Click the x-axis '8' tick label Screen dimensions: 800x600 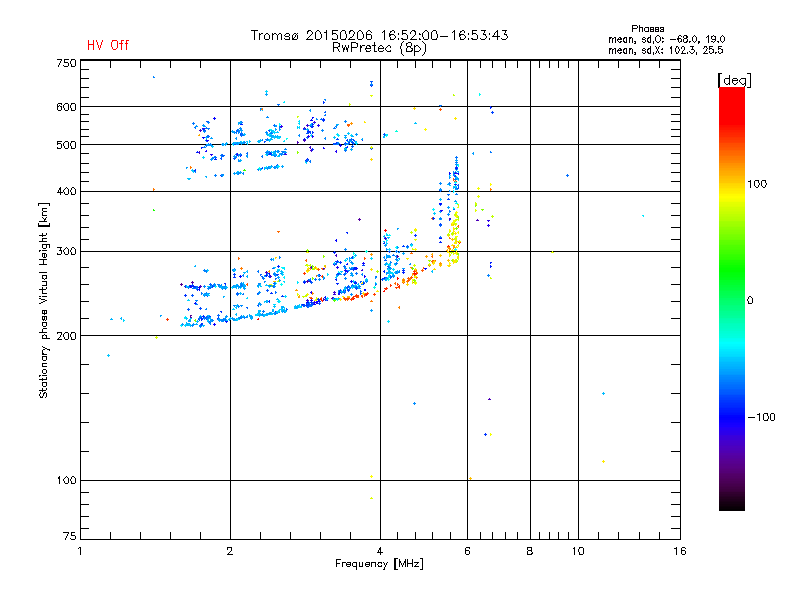[530, 551]
